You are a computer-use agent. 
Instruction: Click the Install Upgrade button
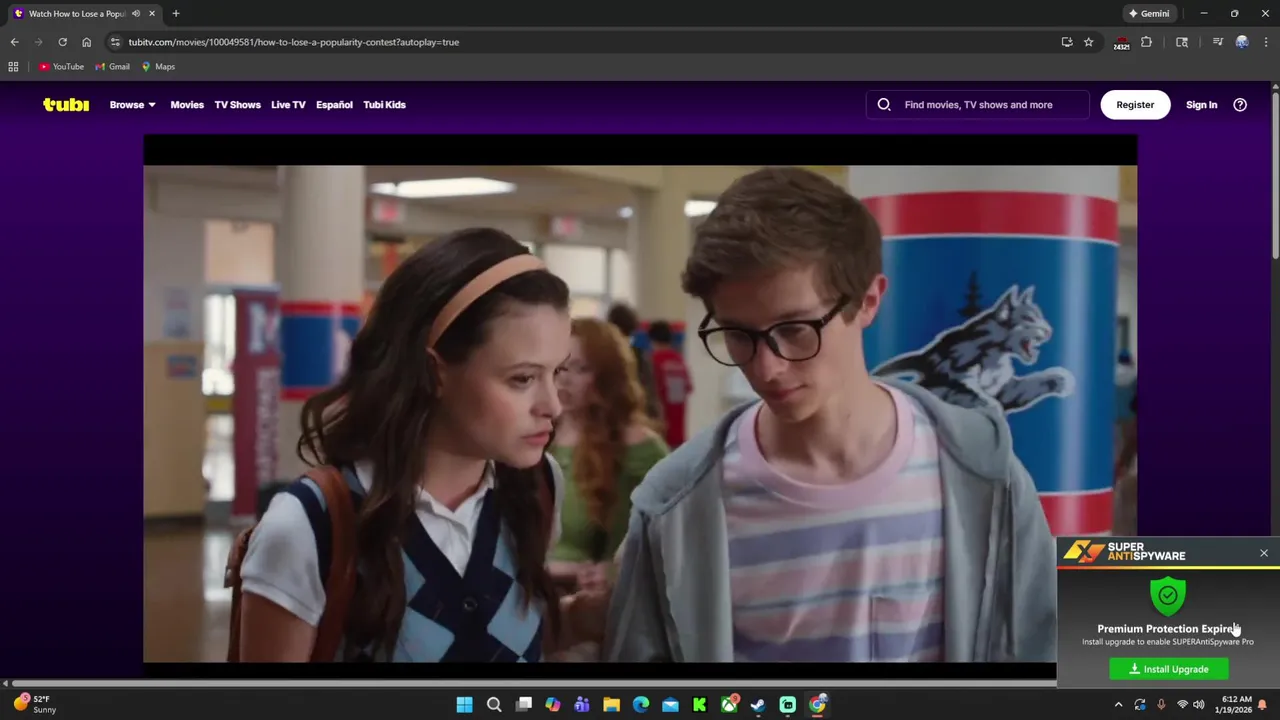(1169, 669)
